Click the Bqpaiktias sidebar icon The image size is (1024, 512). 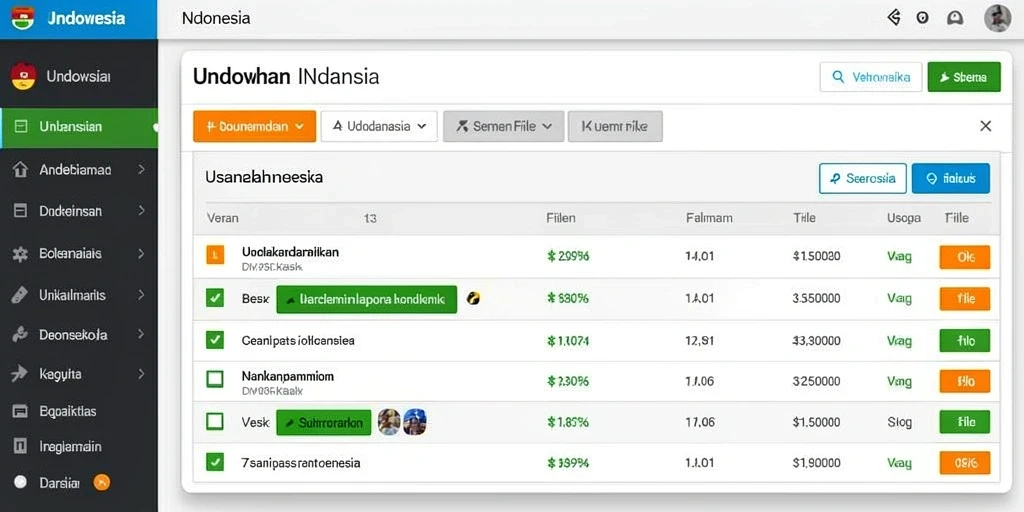pyautogui.click(x=20, y=411)
